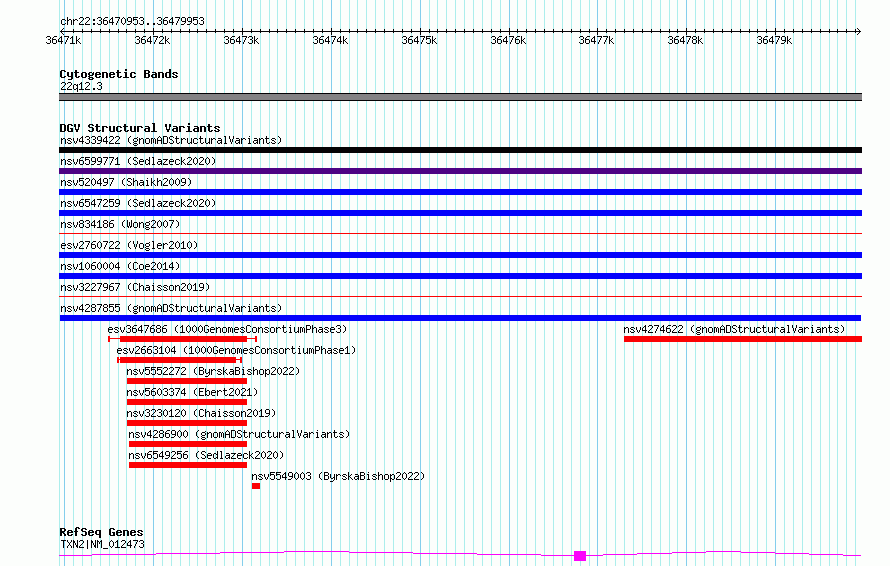The width and height of the screenshot is (890, 566).
Task: Click the magenta TXN2 exon block
Action: 580,556
